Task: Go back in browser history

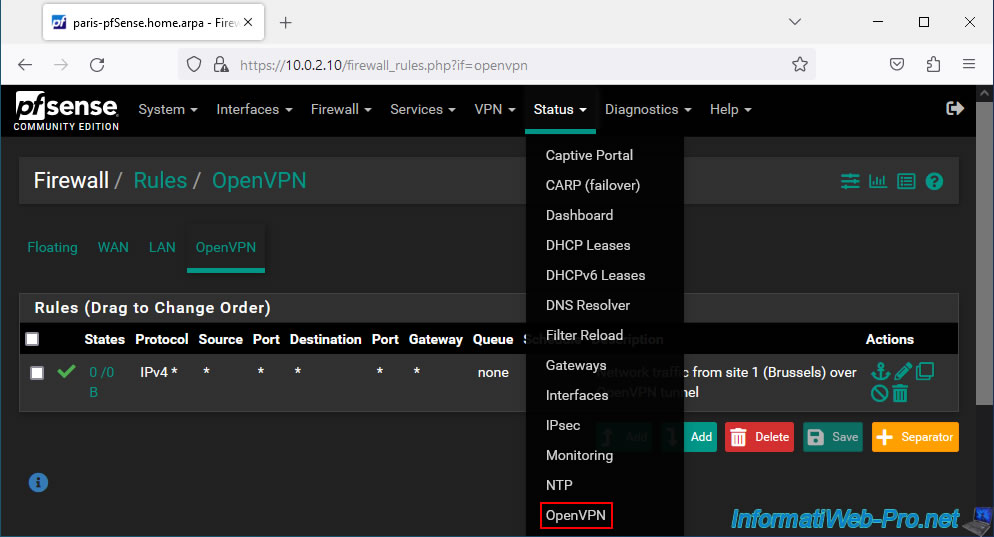Action: (x=25, y=65)
